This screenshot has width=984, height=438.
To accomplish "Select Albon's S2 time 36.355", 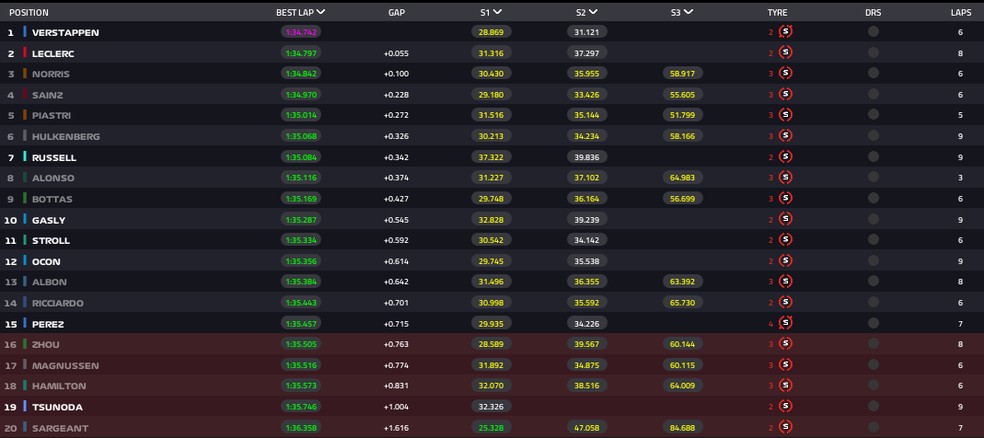I will tap(587, 282).
